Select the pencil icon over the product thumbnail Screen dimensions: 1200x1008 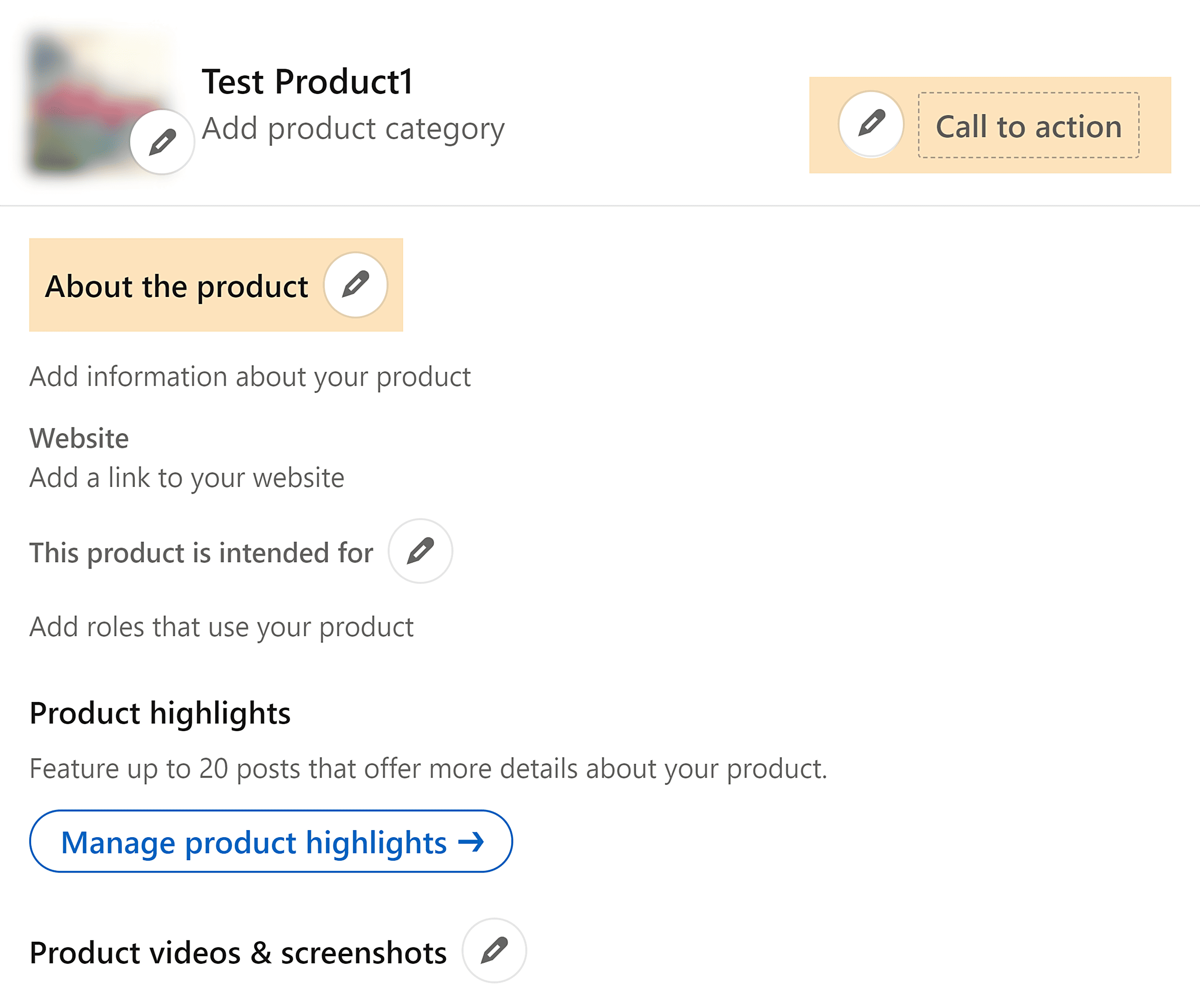(x=162, y=141)
